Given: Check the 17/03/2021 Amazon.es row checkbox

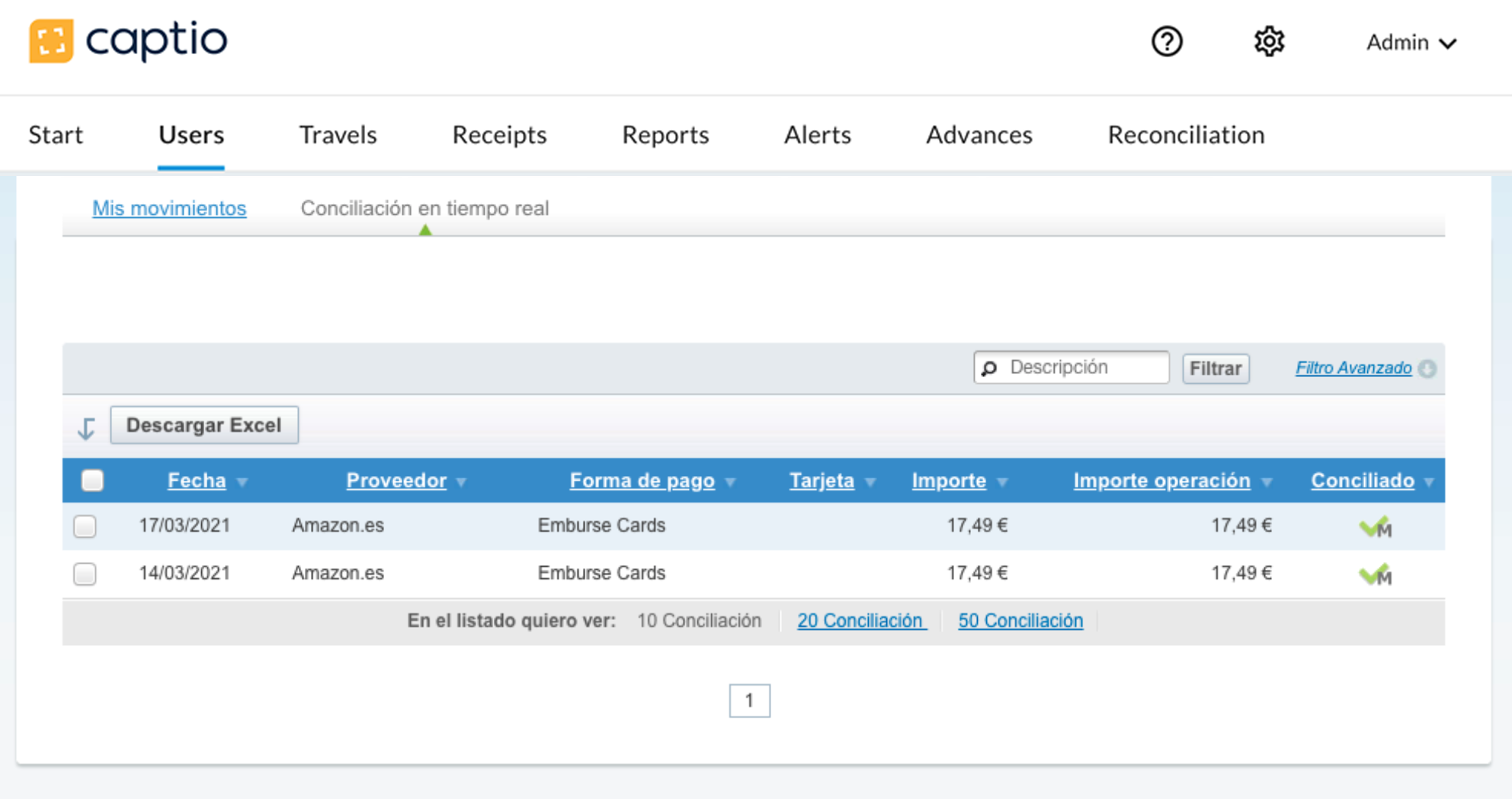Looking at the screenshot, I should [85, 526].
